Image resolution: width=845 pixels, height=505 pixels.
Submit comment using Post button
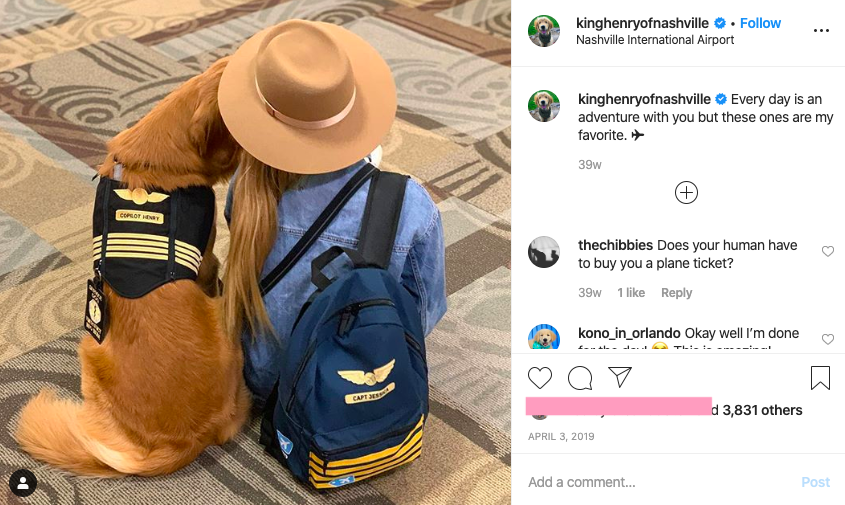(815, 482)
